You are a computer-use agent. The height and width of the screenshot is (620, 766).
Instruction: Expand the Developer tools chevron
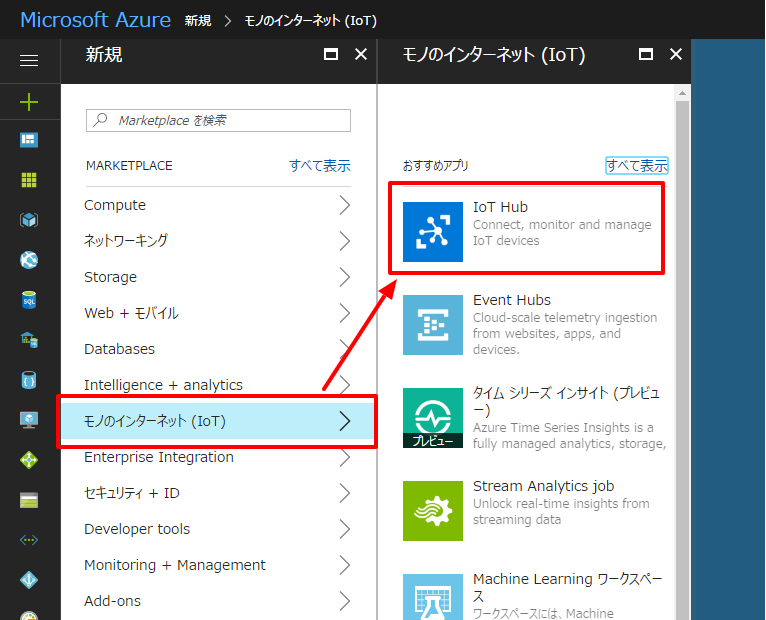click(345, 529)
